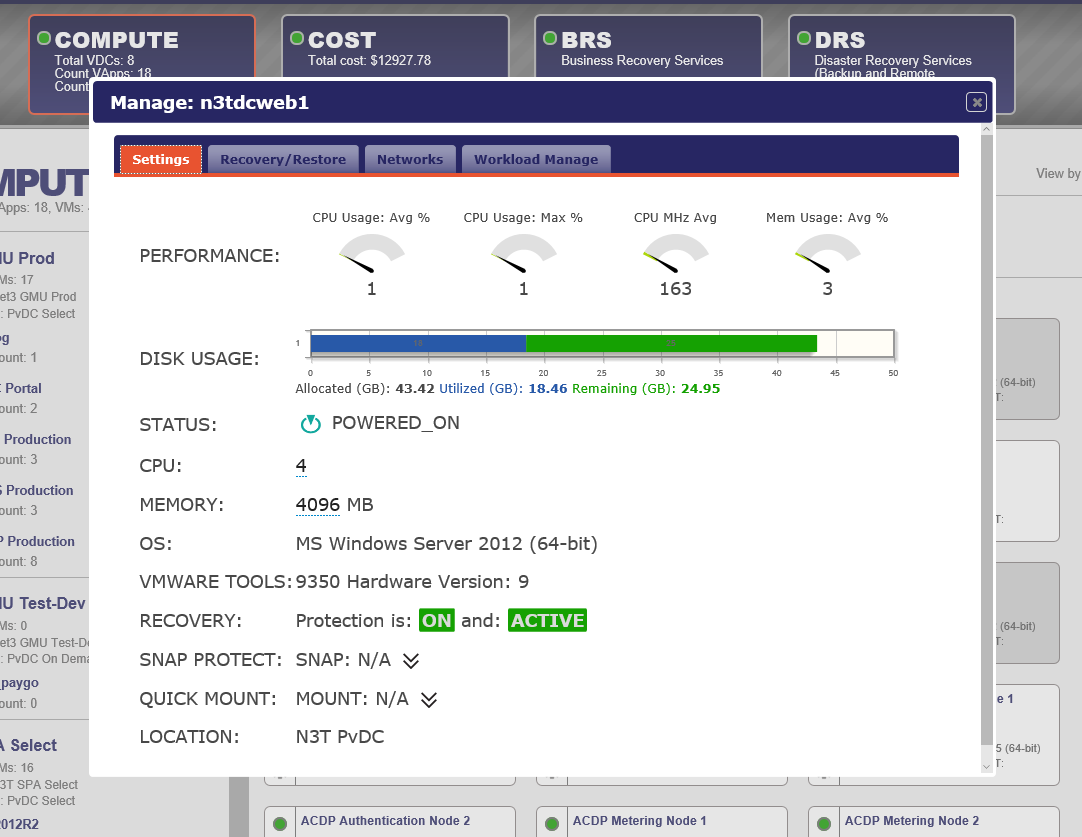
Task: Click the Mem Usage Avg gauge
Action: 827,253
